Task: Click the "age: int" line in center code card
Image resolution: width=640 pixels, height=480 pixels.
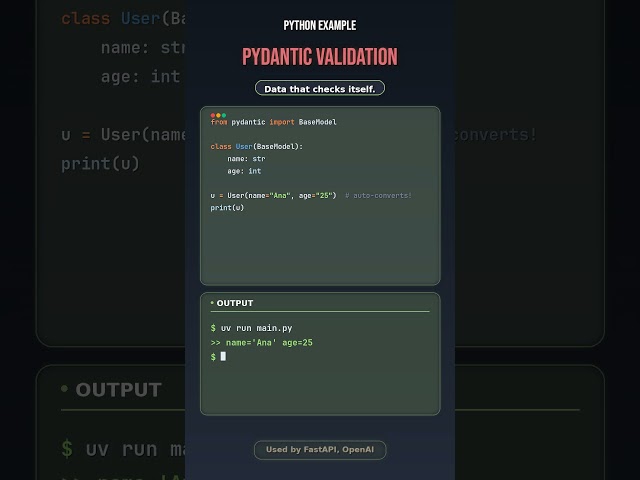Action: pyautogui.click(x=244, y=171)
